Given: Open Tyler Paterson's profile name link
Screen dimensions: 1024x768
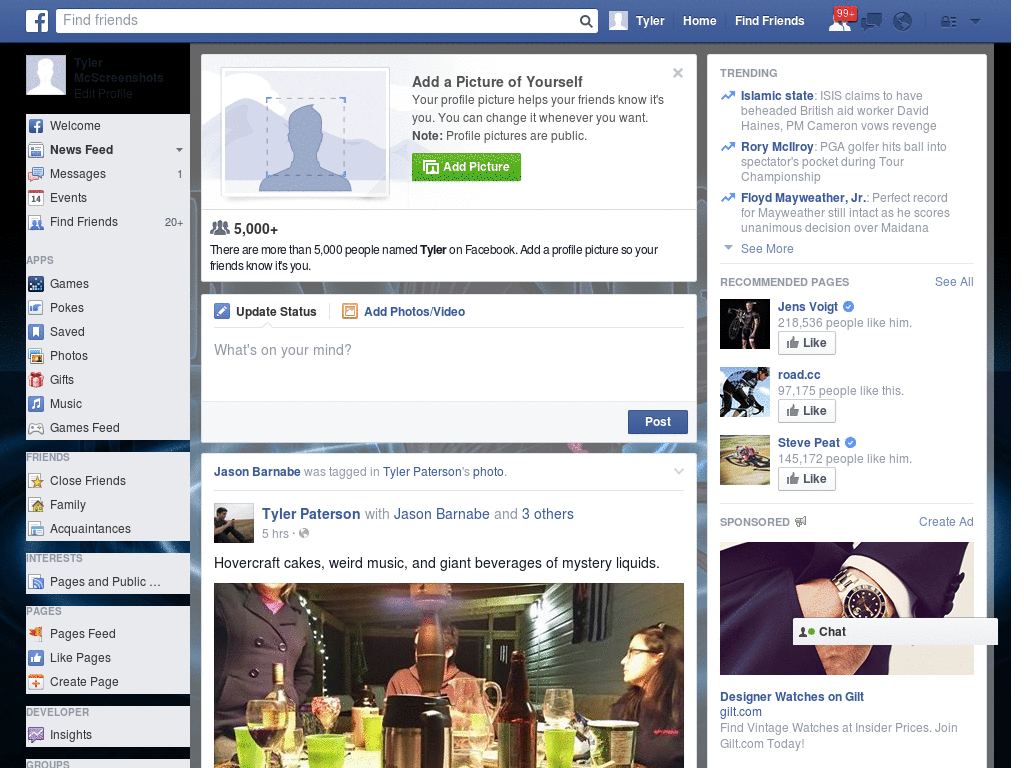Looking at the screenshot, I should tap(311, 514).
